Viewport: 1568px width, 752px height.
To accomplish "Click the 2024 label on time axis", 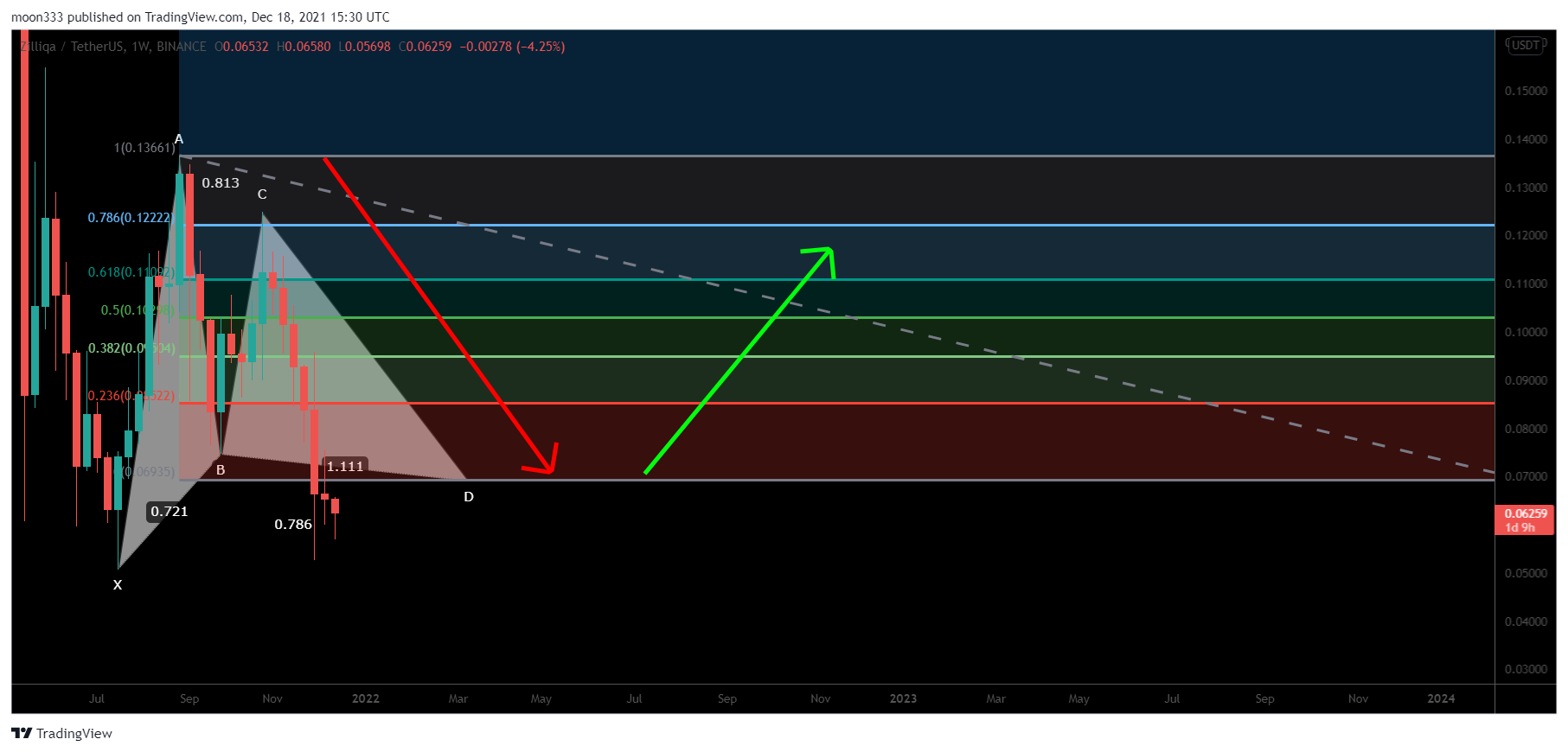I will pos(1441,698).
